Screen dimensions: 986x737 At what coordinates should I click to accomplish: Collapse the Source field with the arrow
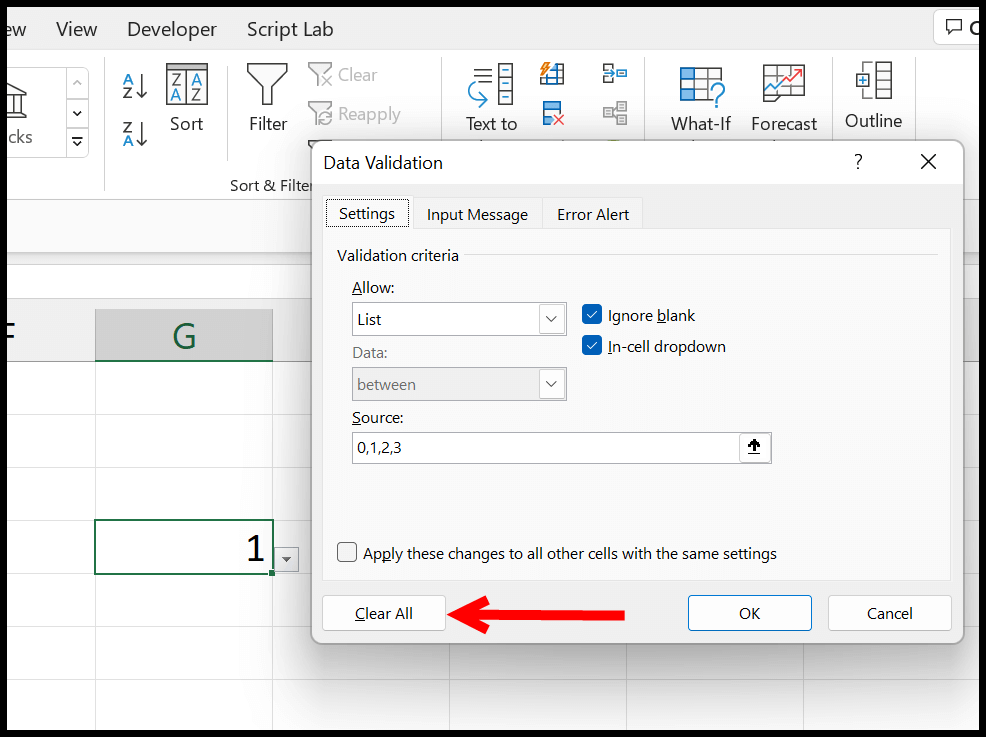tap(755, 447)
